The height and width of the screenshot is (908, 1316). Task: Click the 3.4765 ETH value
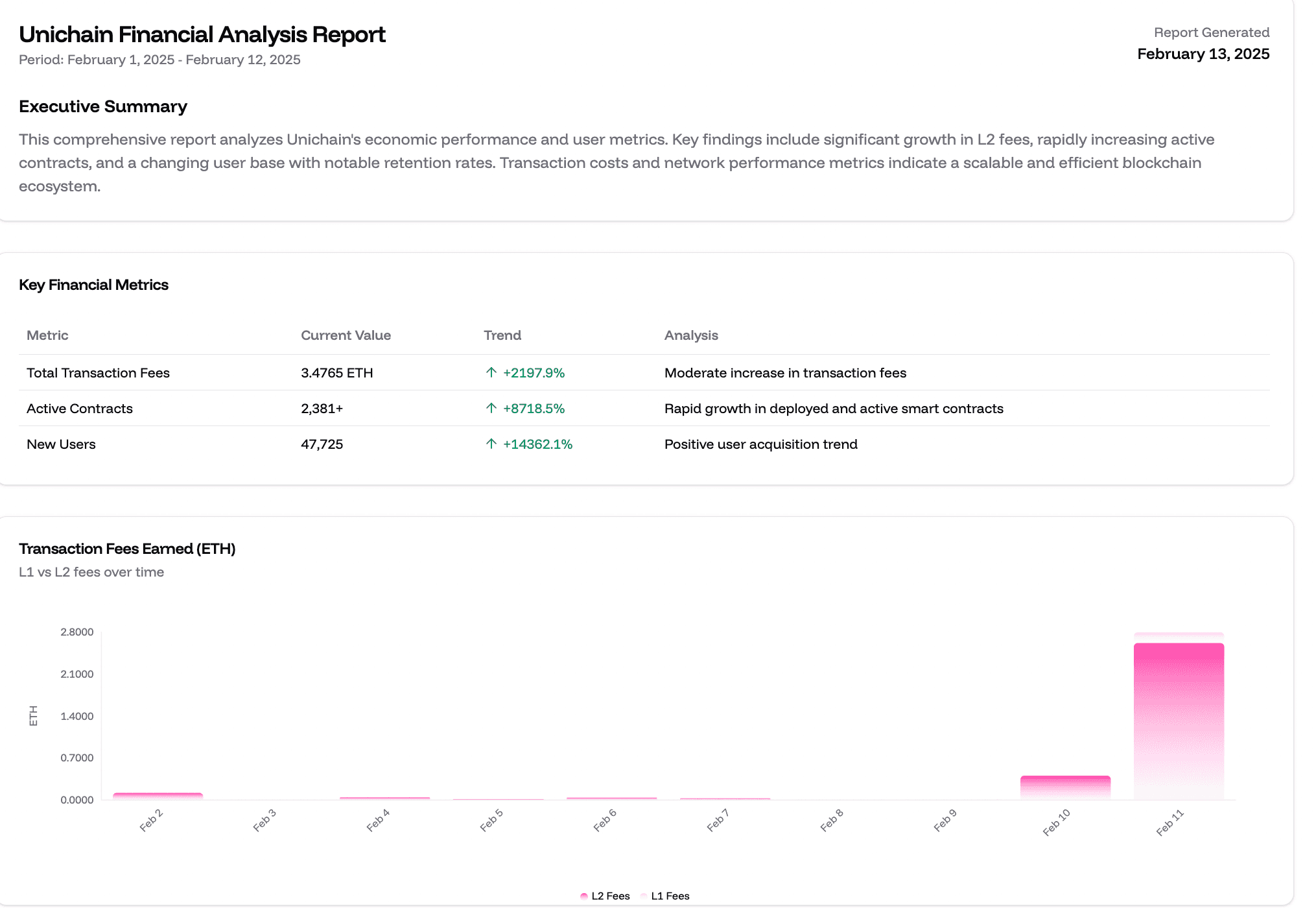[x=337, y=373]
